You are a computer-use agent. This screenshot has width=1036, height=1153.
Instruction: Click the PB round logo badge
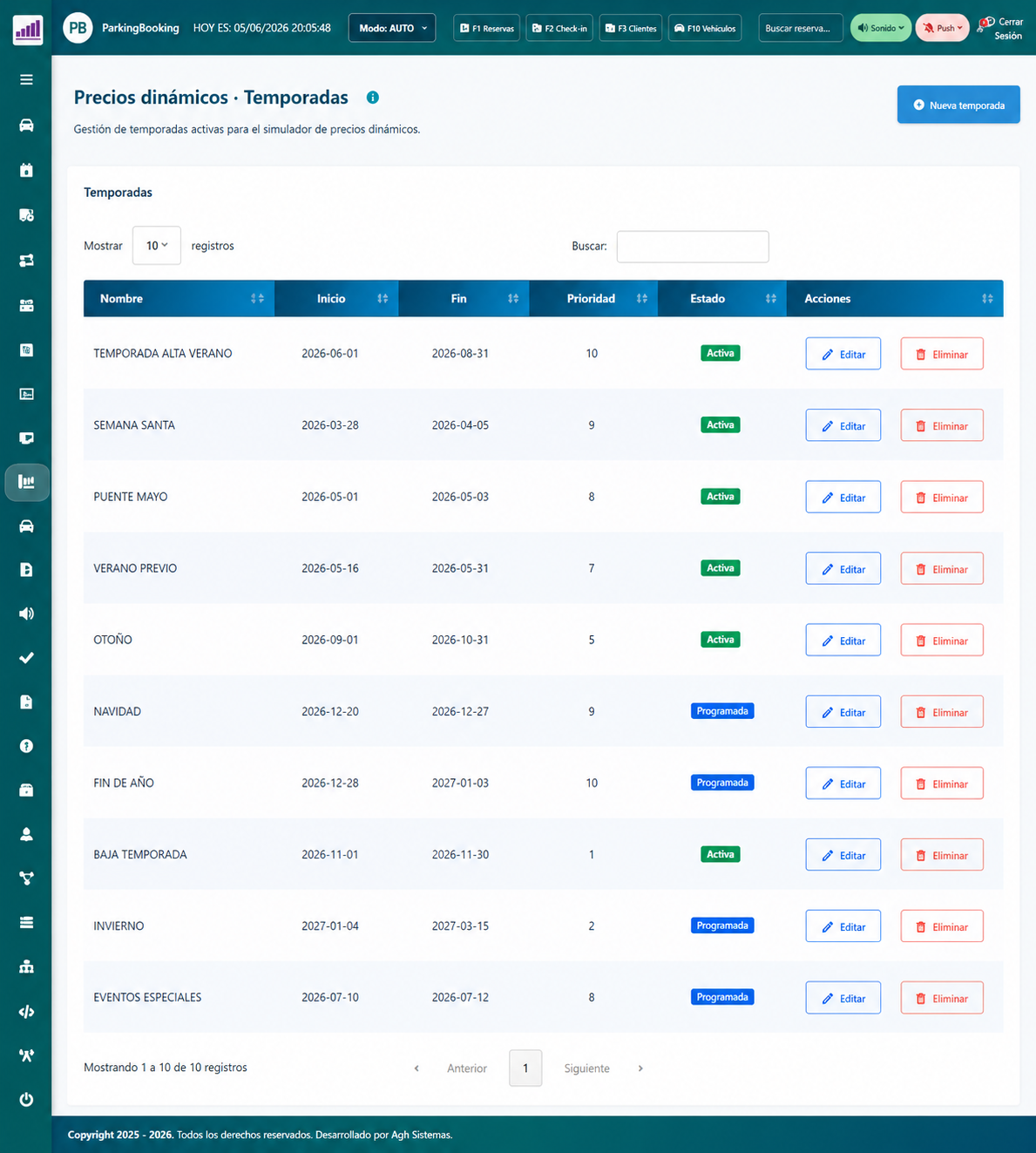(x=78, y=28)
